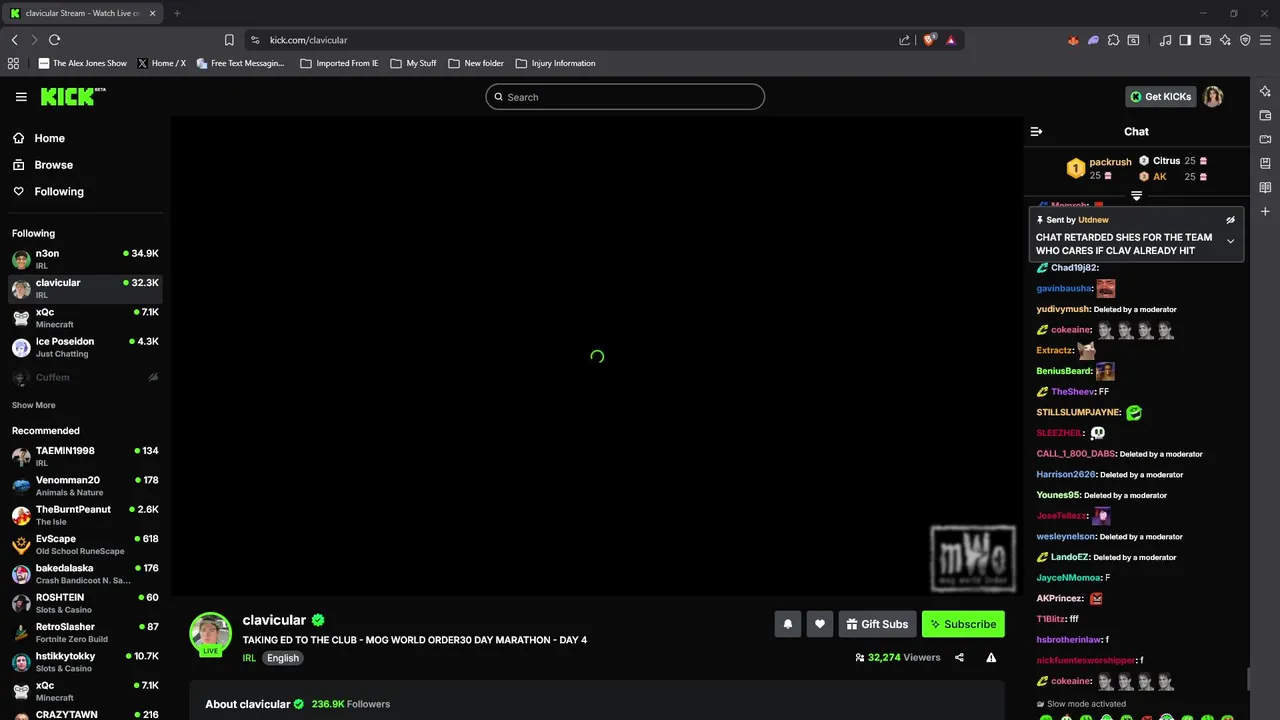The image size is (1280, 720).
Task: Toggle Brave sidebar panel button
Action: tap(1185, 40)
